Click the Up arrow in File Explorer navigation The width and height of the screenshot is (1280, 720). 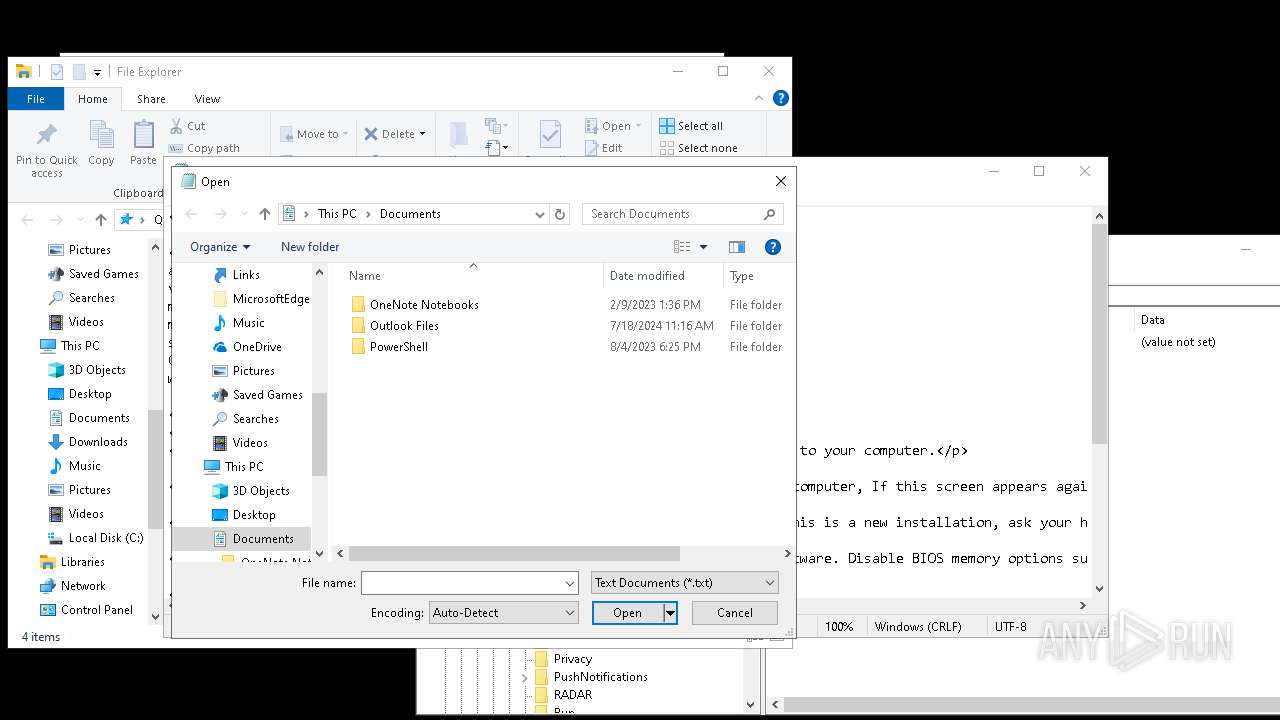click(x=101, y=220)
